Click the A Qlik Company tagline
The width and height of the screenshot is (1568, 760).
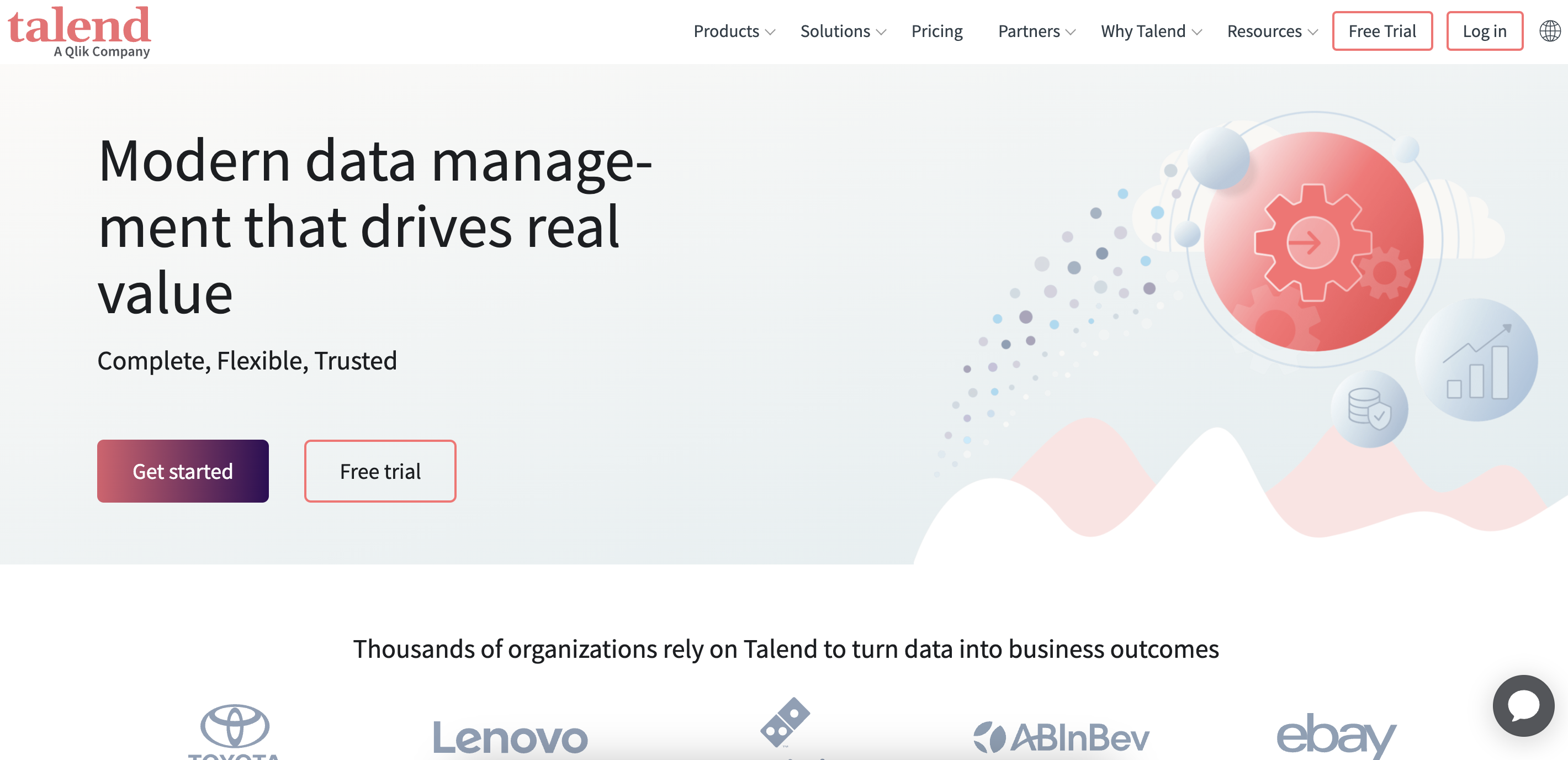102,52
